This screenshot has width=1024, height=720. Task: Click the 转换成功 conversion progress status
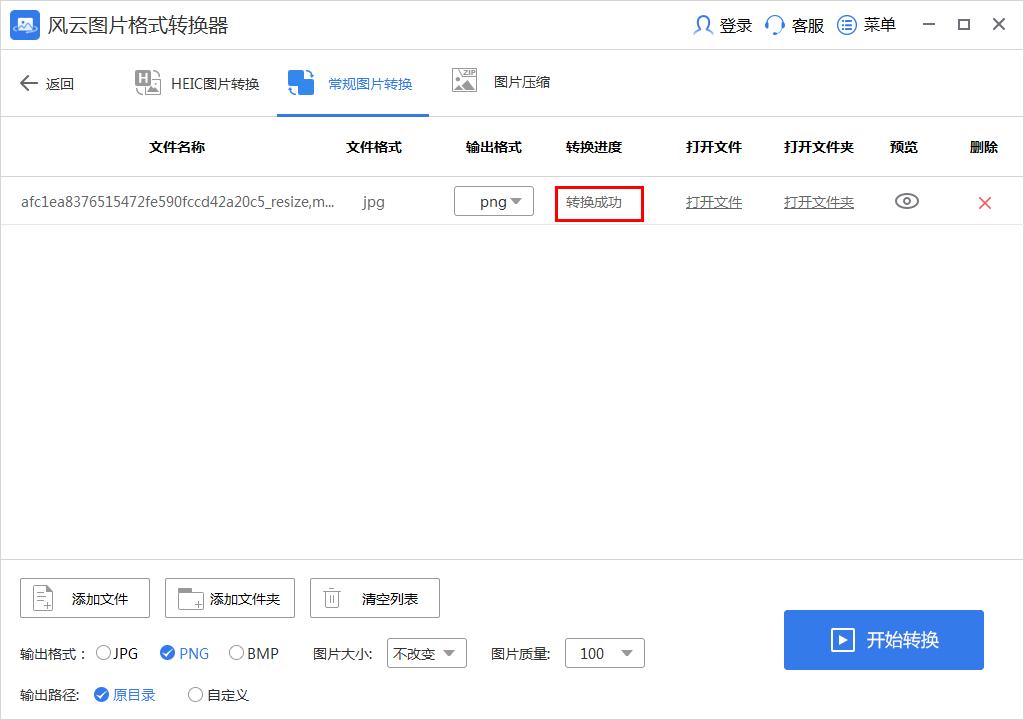(599, 201)
